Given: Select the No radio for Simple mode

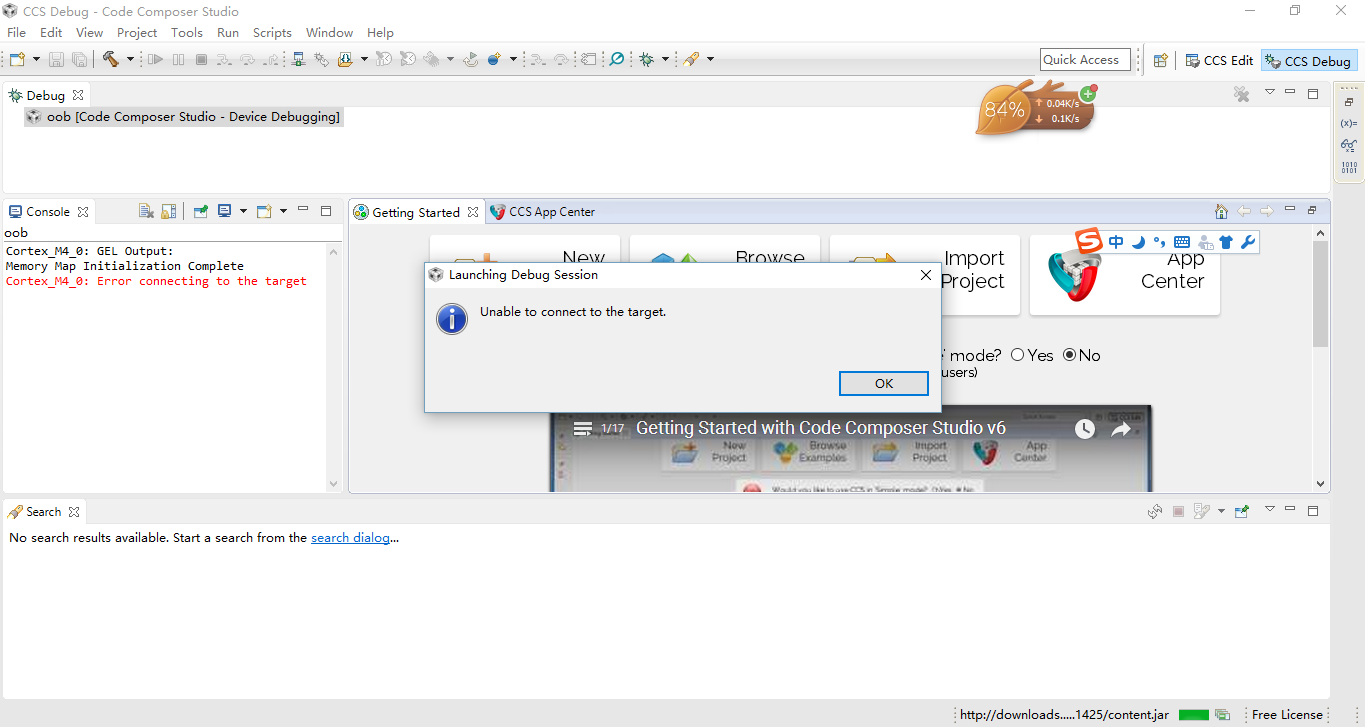Looking at the screenshot, I should click(x=1069, y=355).
